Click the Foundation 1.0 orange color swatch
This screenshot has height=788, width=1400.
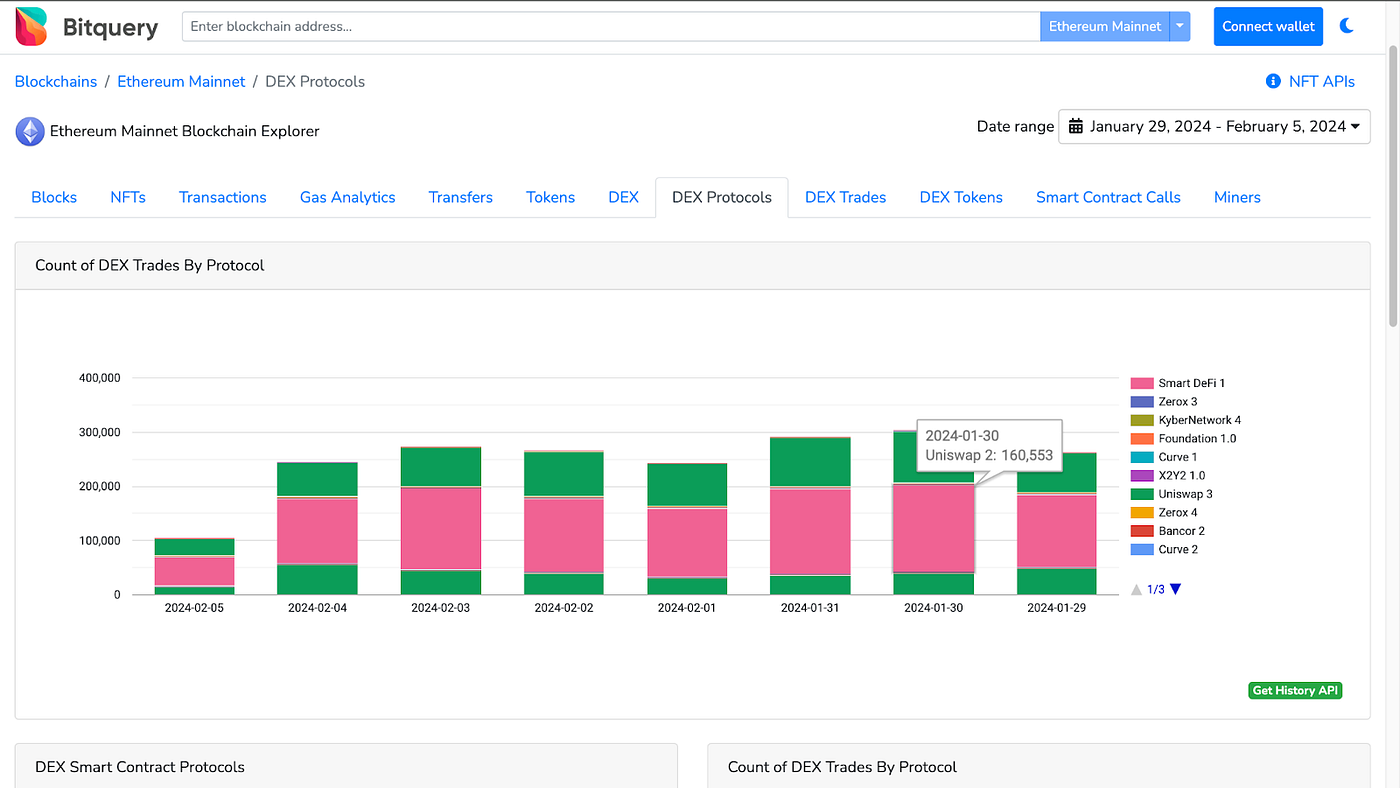[x=1140, y=438]
